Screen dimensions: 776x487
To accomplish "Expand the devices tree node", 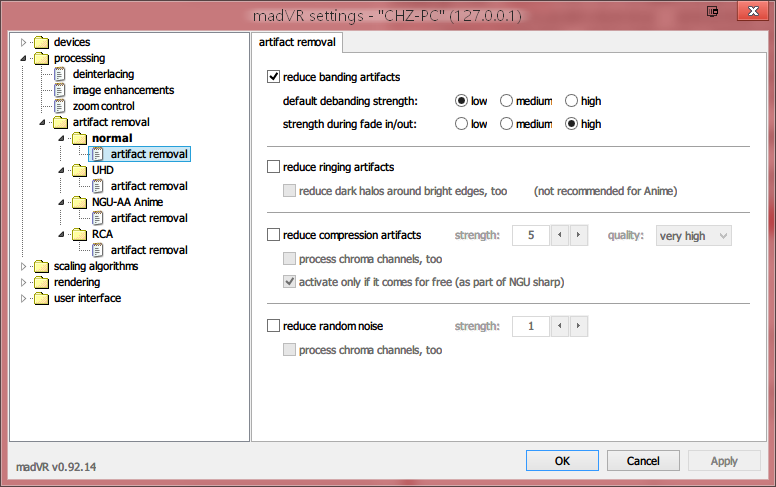I will [23, 43].
